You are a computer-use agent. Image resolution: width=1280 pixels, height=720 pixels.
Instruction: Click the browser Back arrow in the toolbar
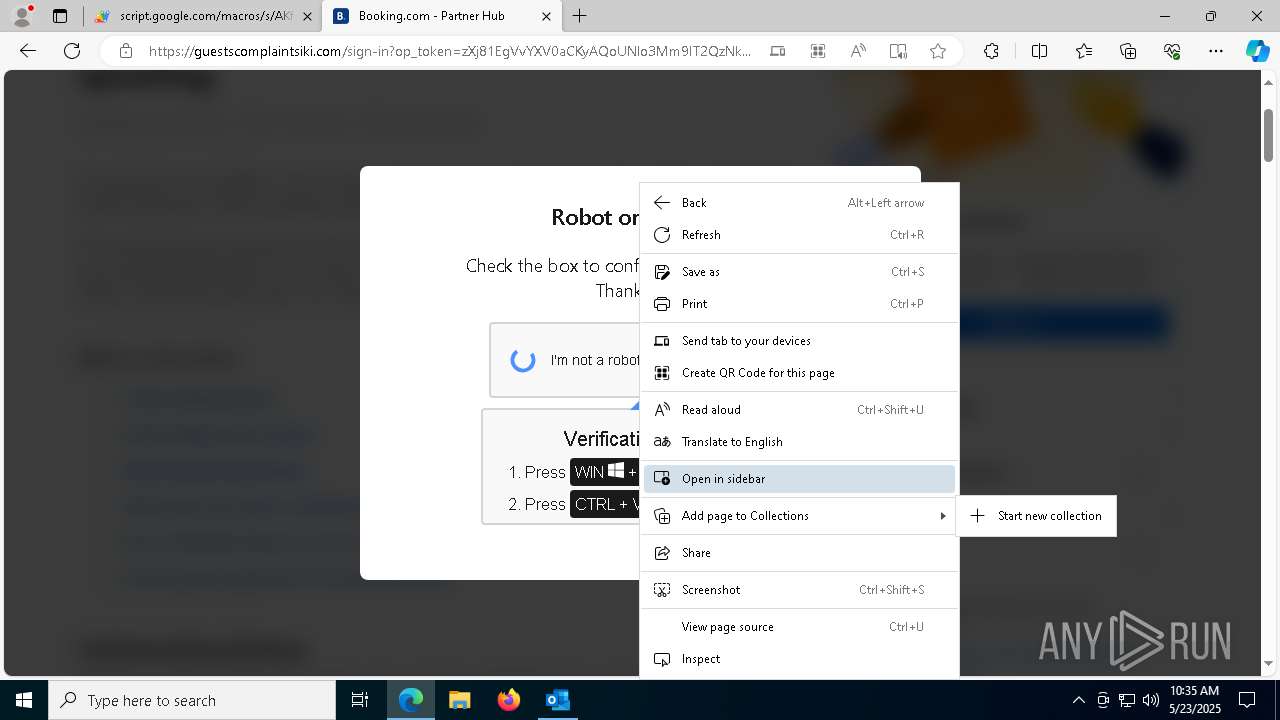tap(28, 51)
